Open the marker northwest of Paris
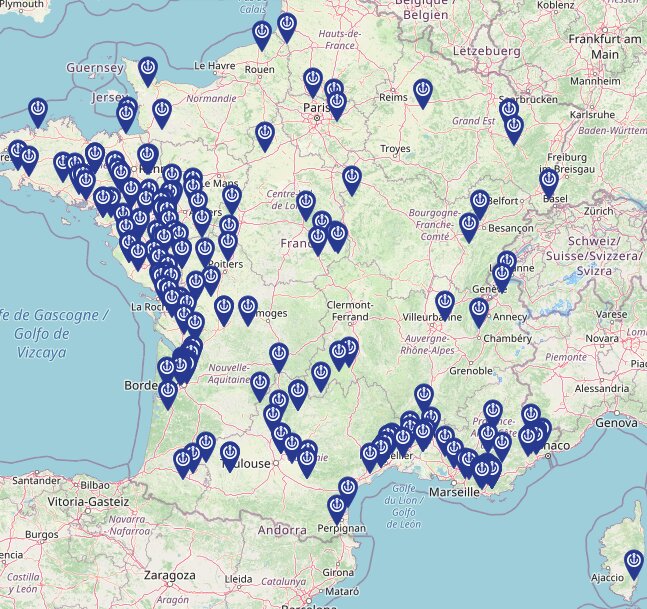 tap(313, 81)
